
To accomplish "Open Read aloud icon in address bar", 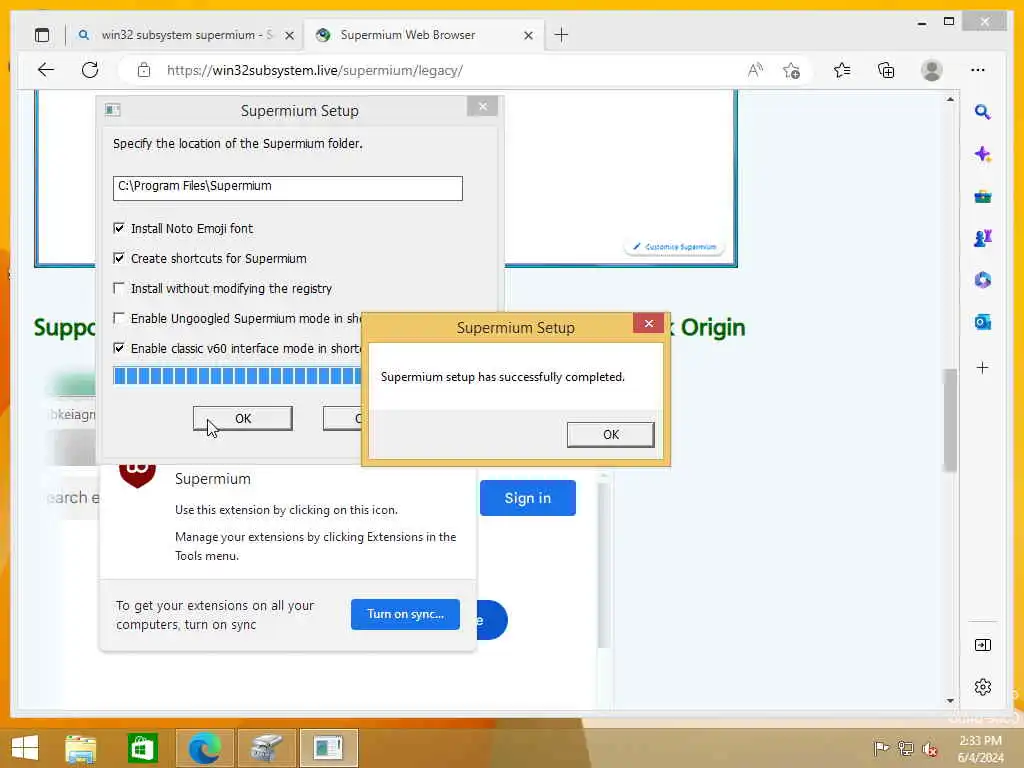I will click(756, 71).
